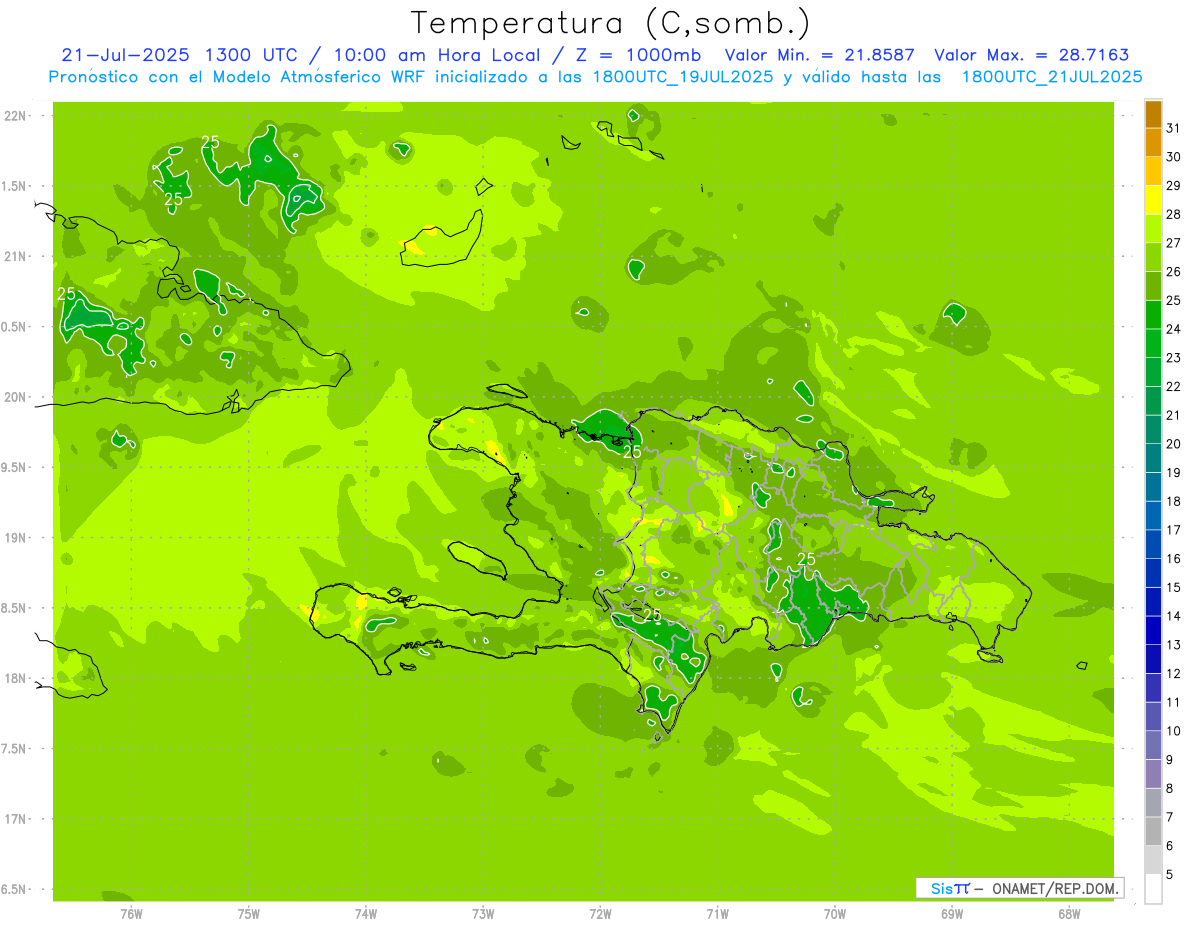Click the colorbar value label 16
The image size is (1200, 927).
point(1174,558)
